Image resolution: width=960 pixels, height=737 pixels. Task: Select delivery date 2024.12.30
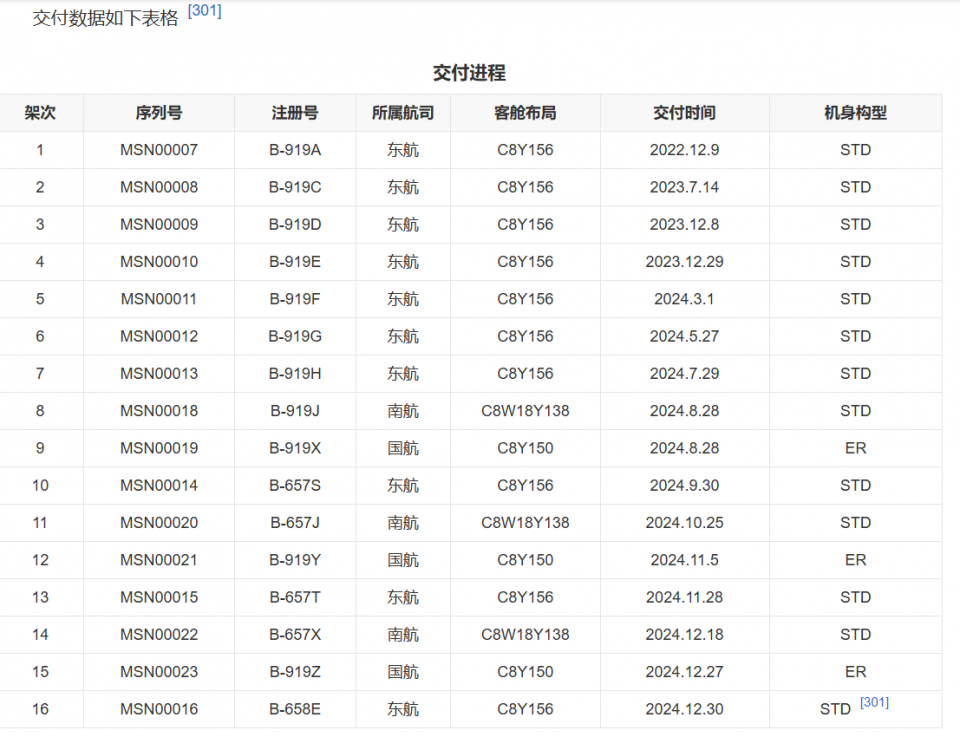684,710
